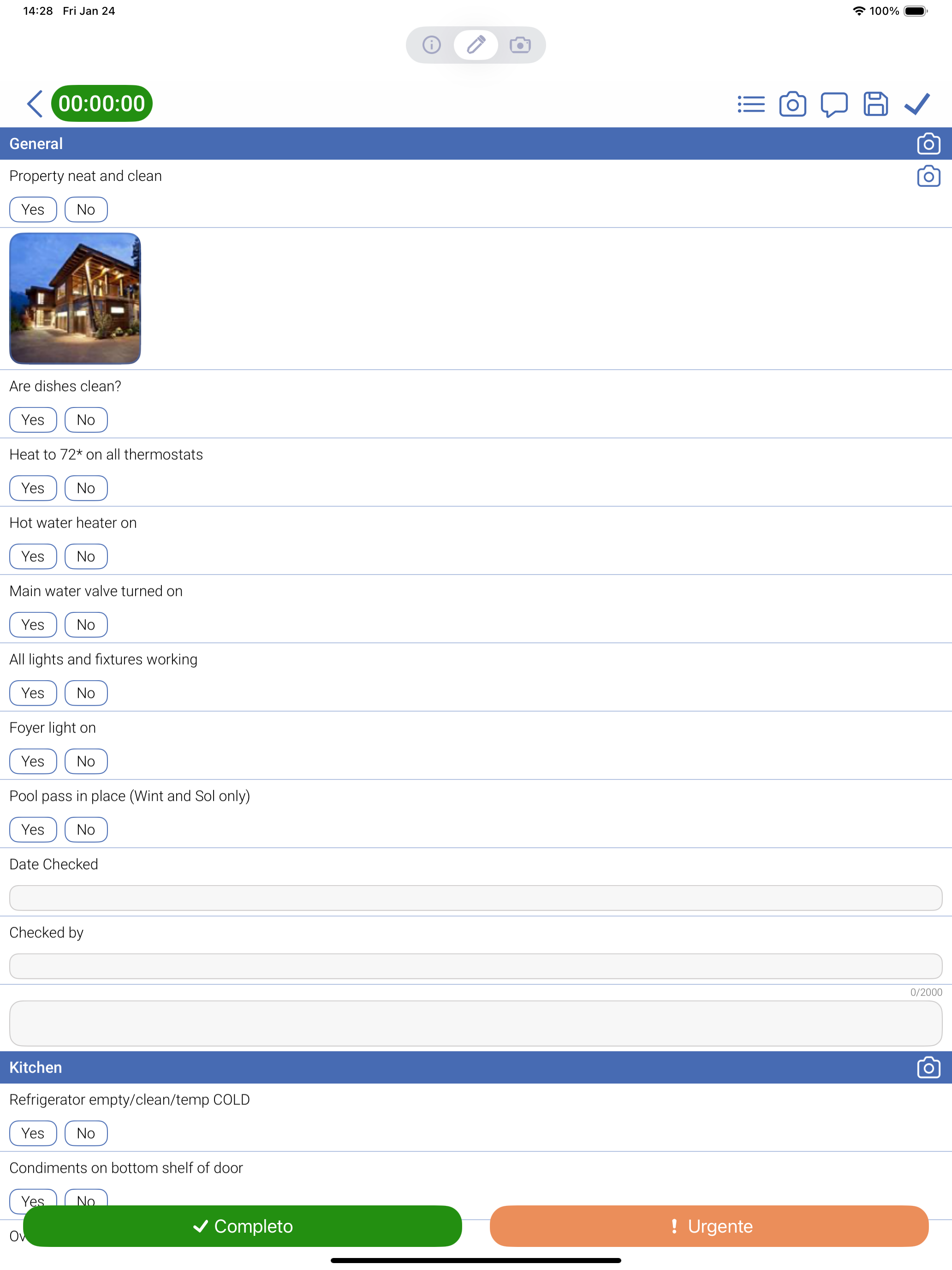Select No for Hot water heater on
The image size is (952, 1270).
[x=86, y=557]
